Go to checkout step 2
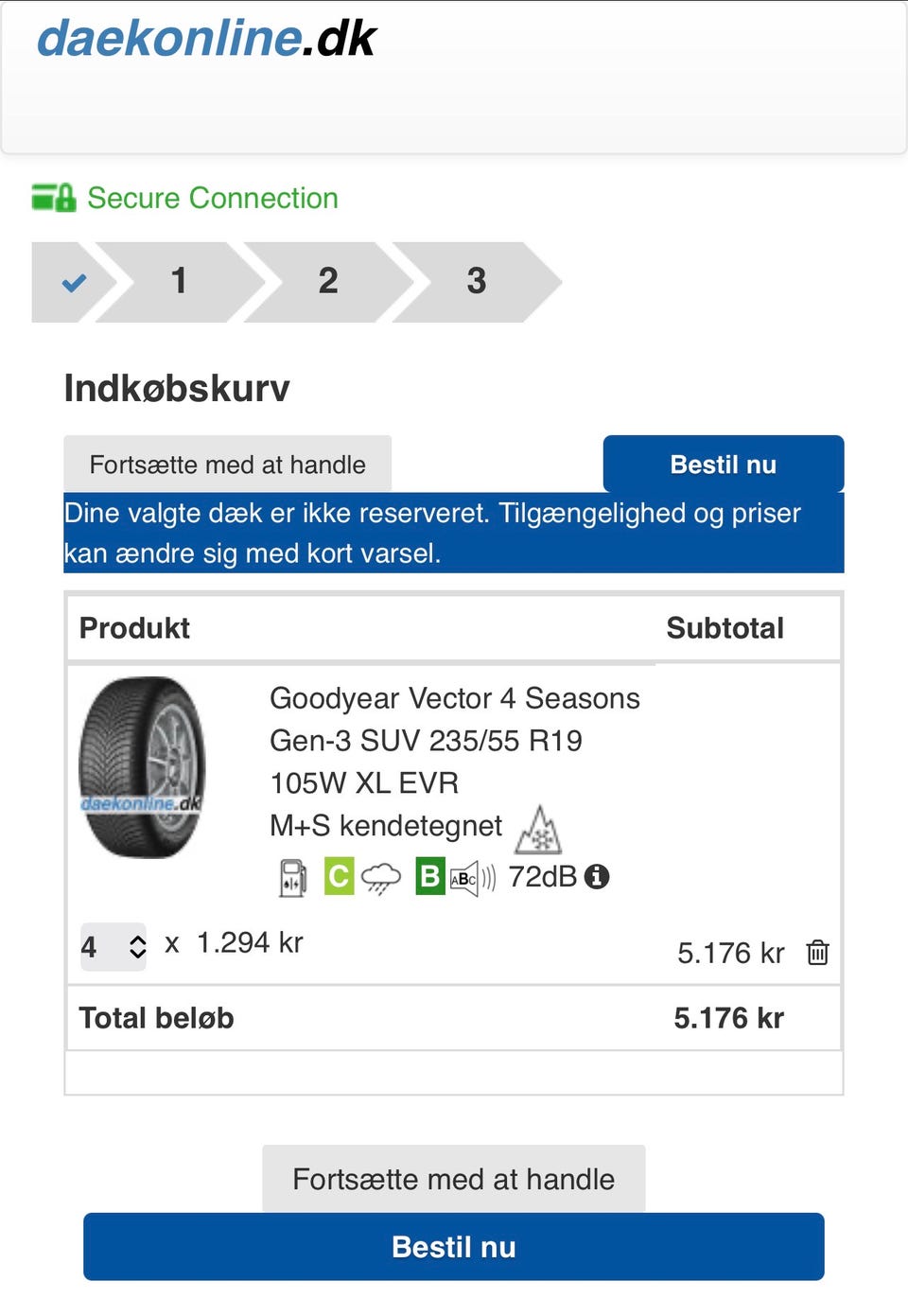Screen dimensions: 908x1316 pos(327,282)
